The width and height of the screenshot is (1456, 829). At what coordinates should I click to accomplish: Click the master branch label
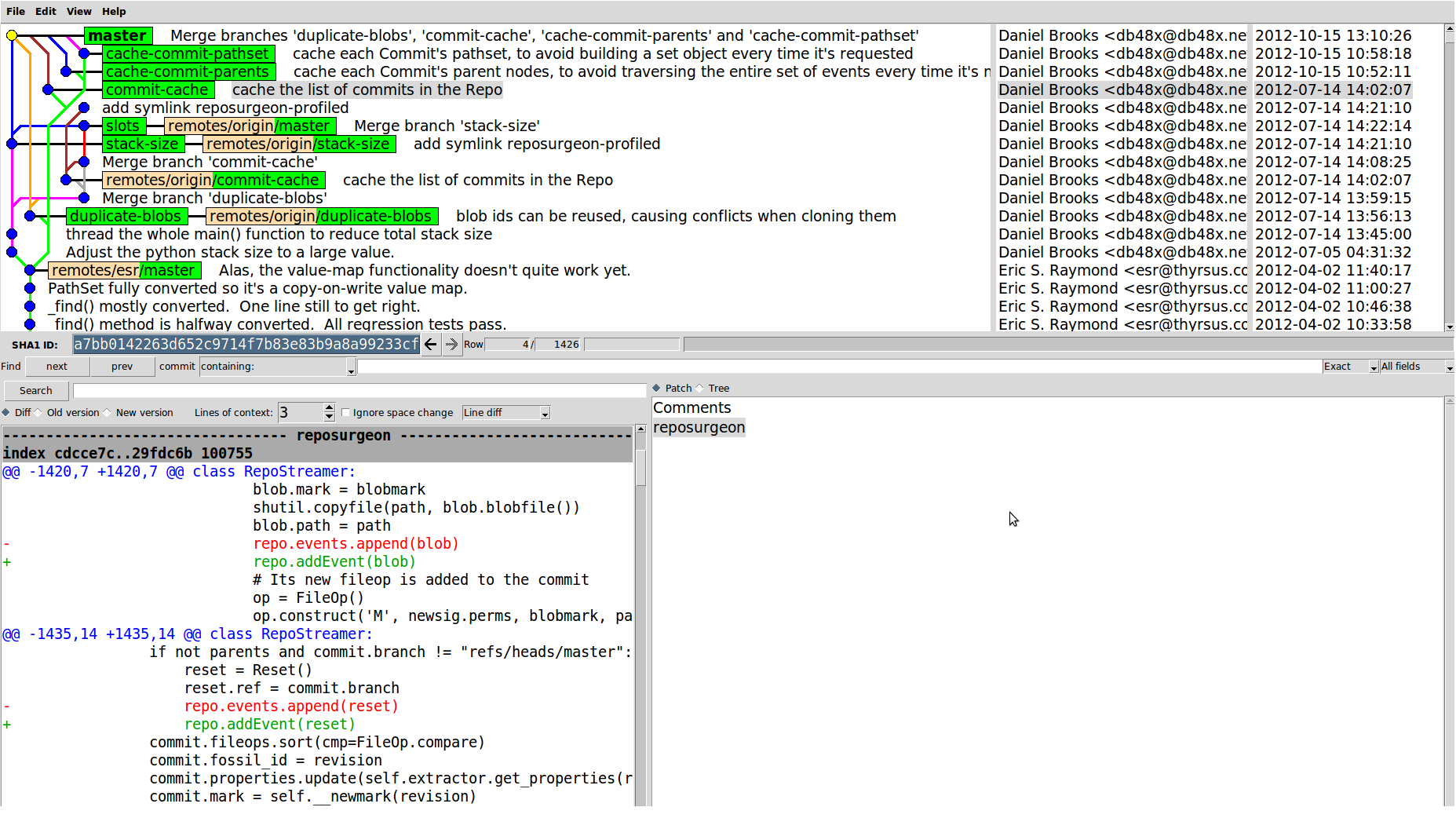(x=119, y=35)
